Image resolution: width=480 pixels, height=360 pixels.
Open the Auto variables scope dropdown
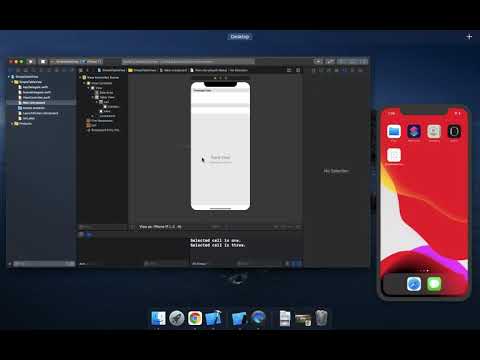pos(83,264)
